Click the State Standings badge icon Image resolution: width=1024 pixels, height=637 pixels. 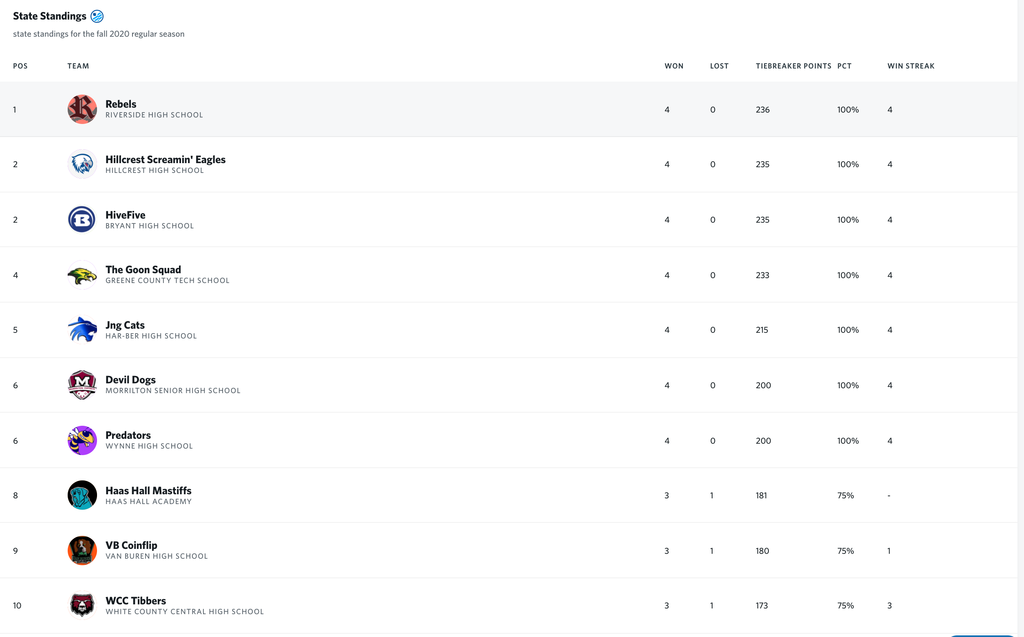pyautogui.click(x=97, y=16)
